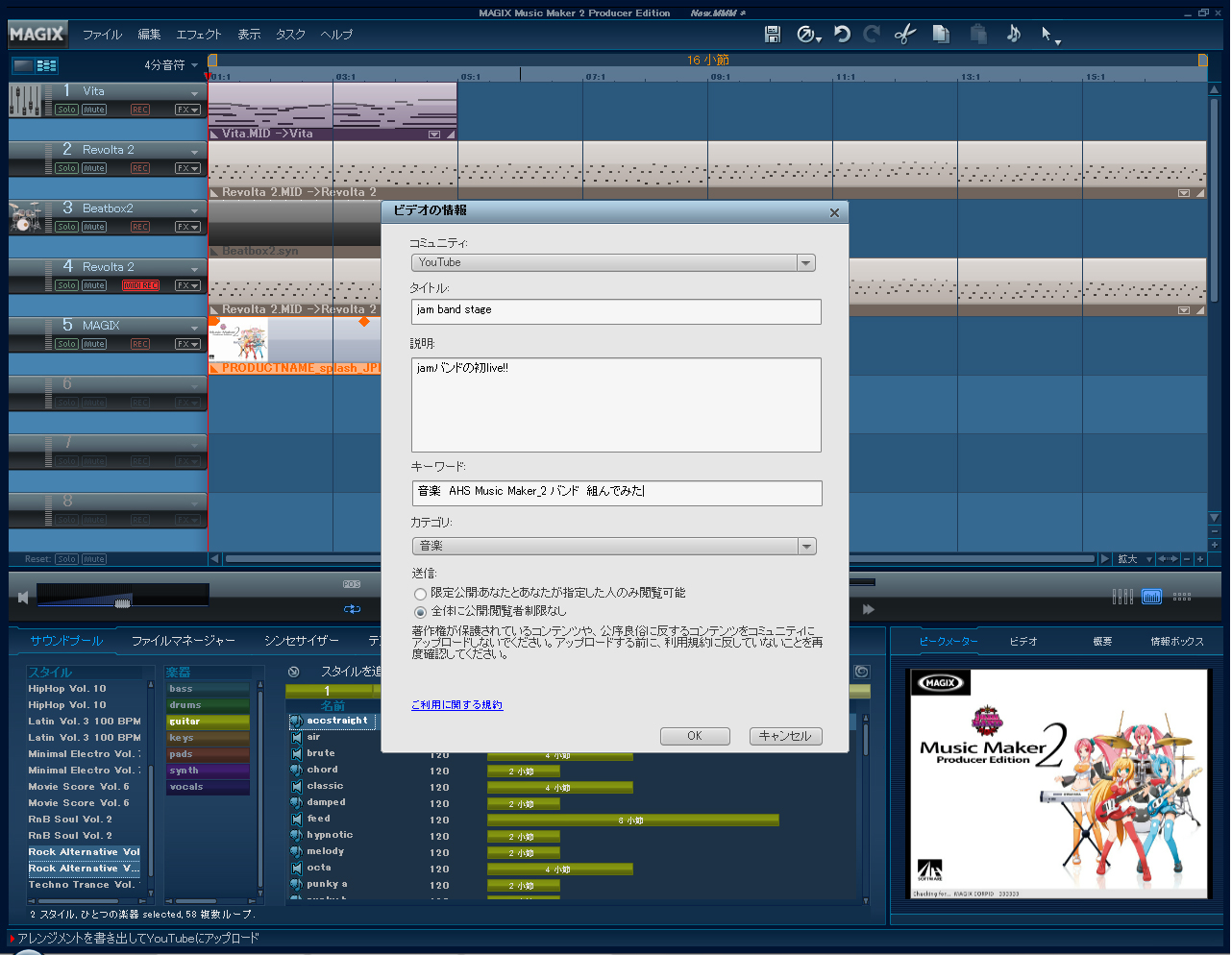Adjust the master volume slider in transport

pyautogui.click(x=122, y=602)
